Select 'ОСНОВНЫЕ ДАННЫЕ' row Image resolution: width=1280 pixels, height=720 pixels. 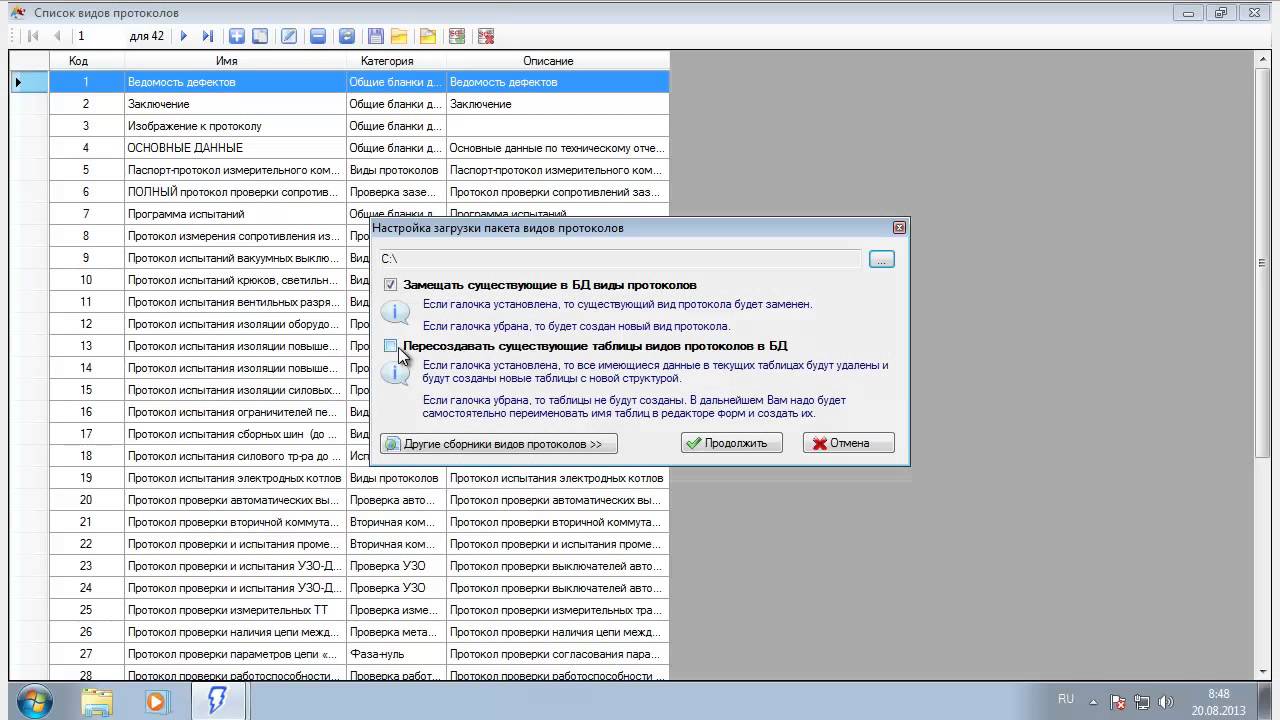[x=235, y=148]
